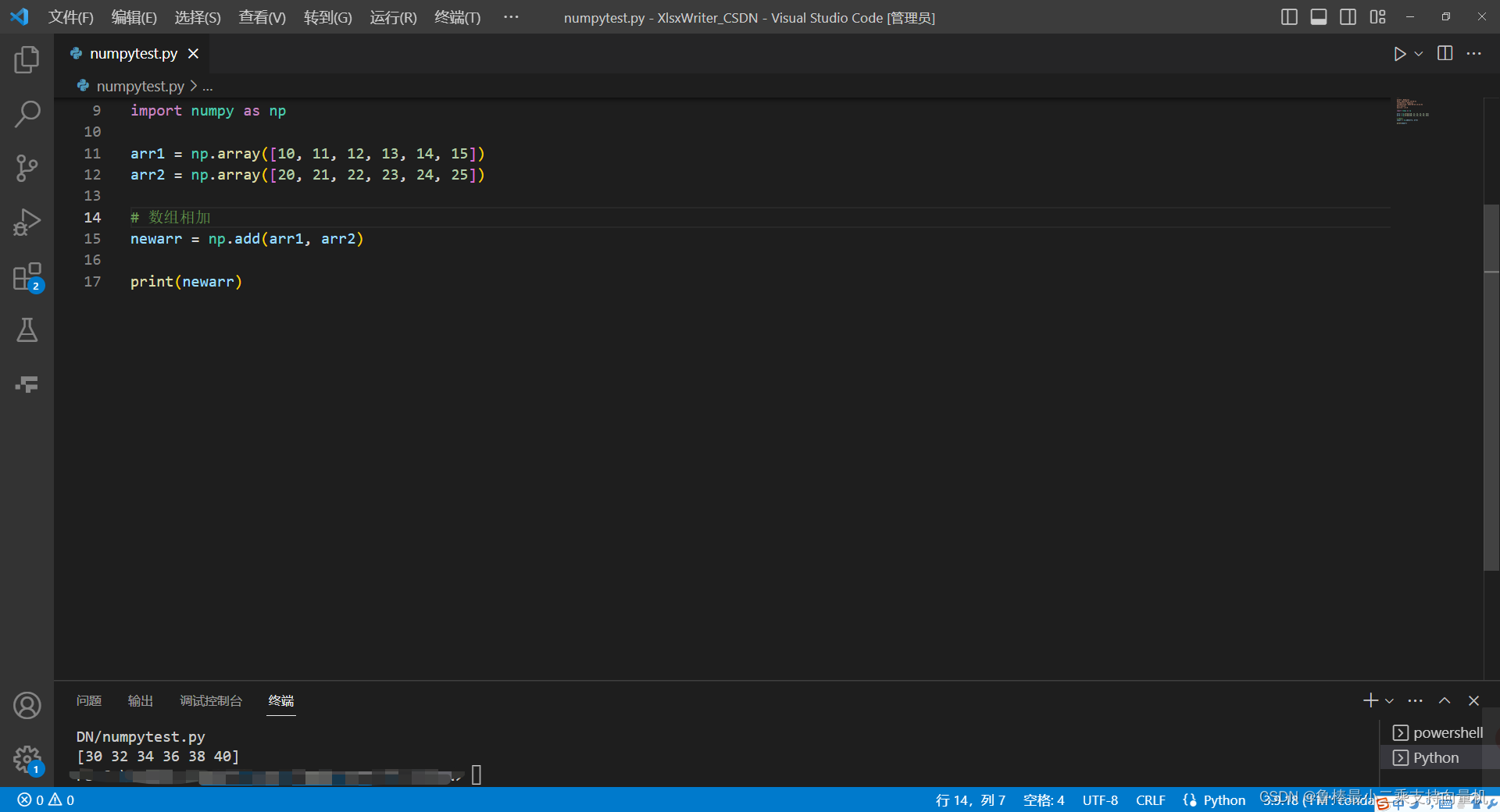Open the run options dropdown arrow
The height and width of the screenshot is (812, 1500).
(x=1419, y=54)
